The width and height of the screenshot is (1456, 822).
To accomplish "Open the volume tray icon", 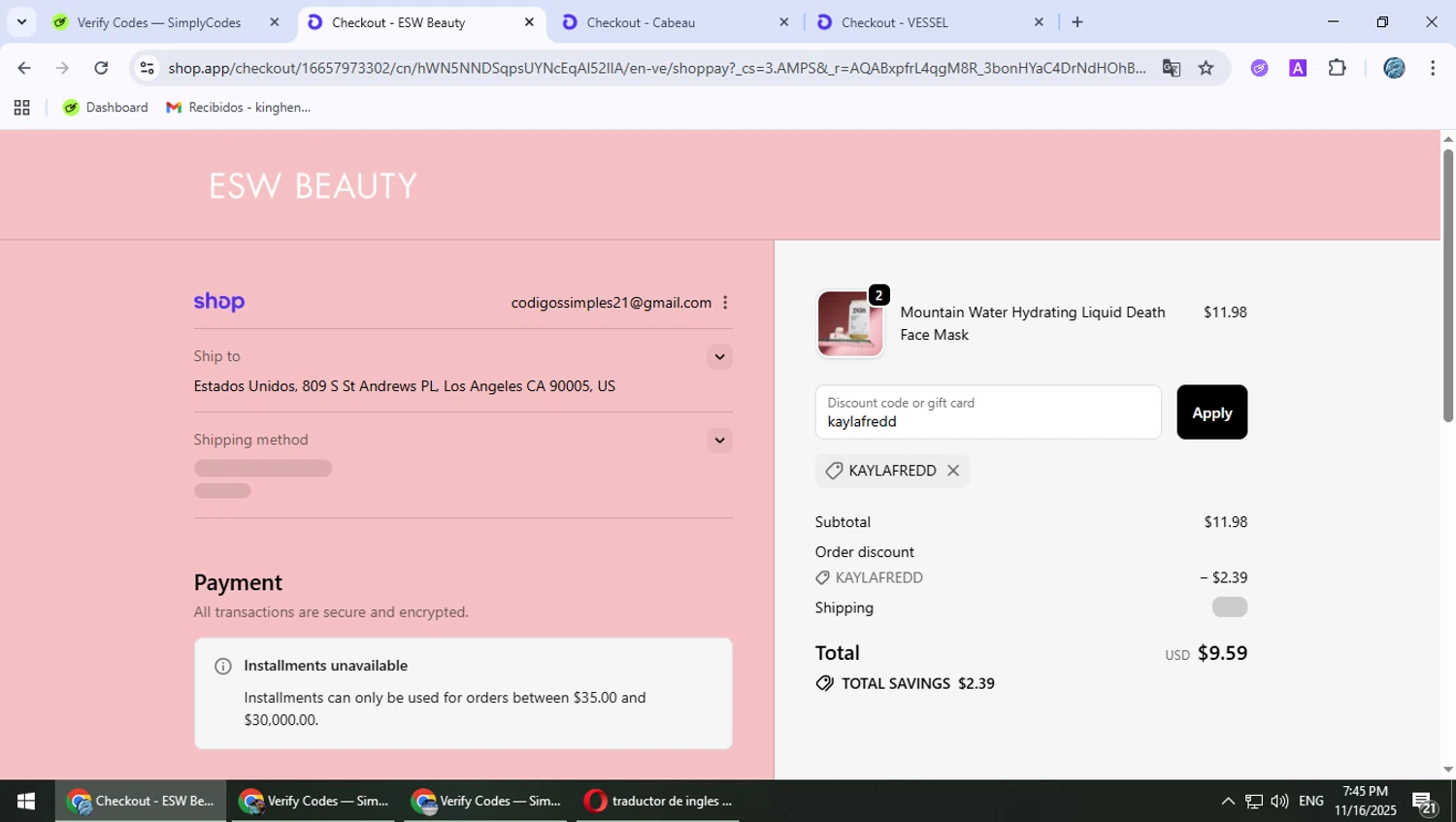I will pyautogui.click(x=1279, y=802).
